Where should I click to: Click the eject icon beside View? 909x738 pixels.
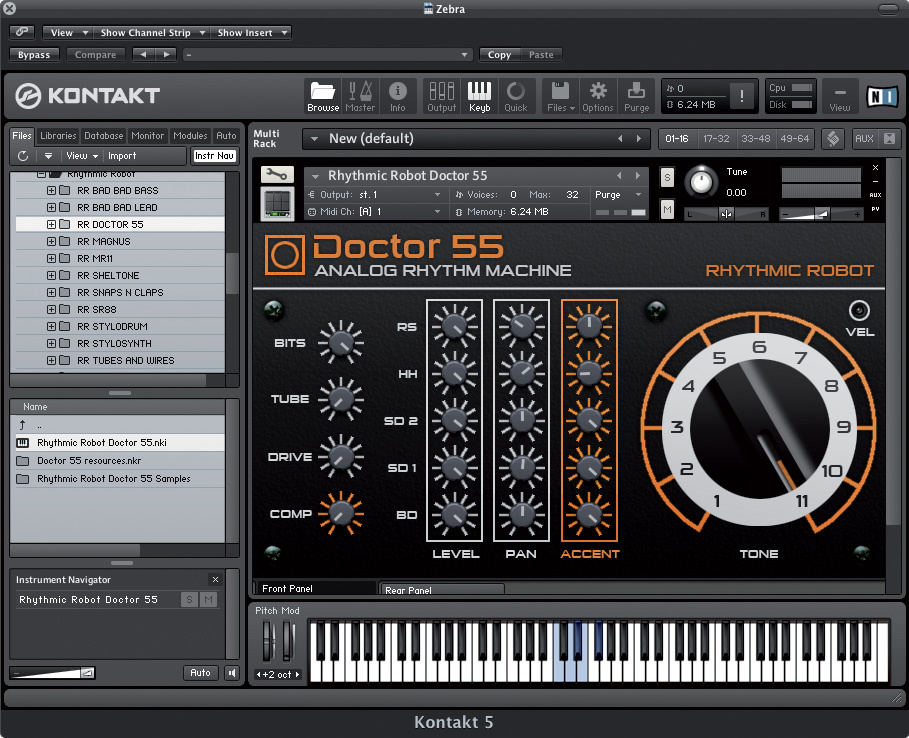[x=48, y=156]
